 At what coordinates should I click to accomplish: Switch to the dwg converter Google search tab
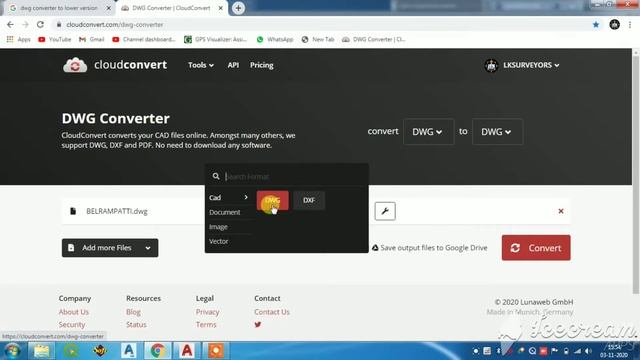pos(59,8)
